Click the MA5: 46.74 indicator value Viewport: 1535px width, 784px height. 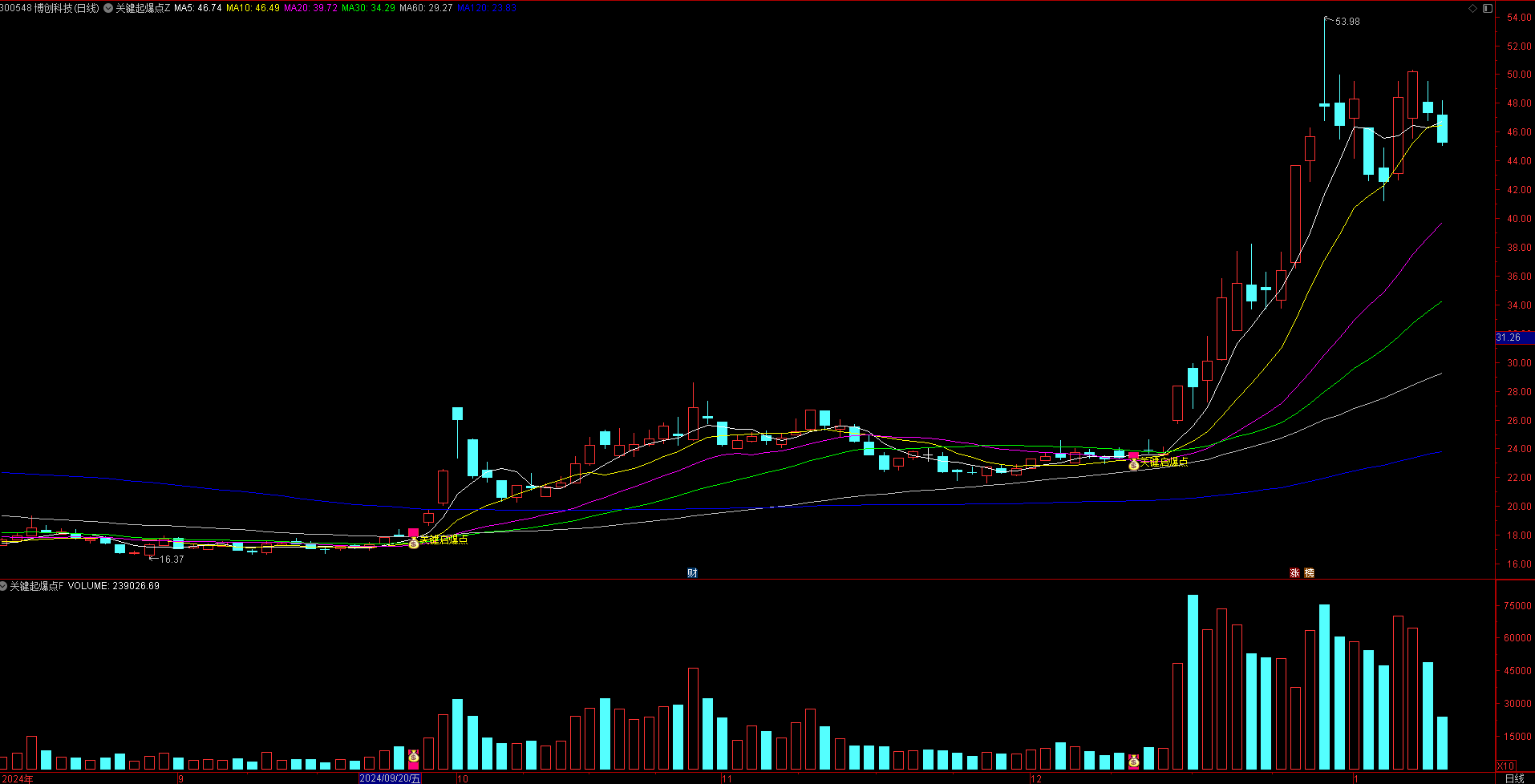pos(197,8)
